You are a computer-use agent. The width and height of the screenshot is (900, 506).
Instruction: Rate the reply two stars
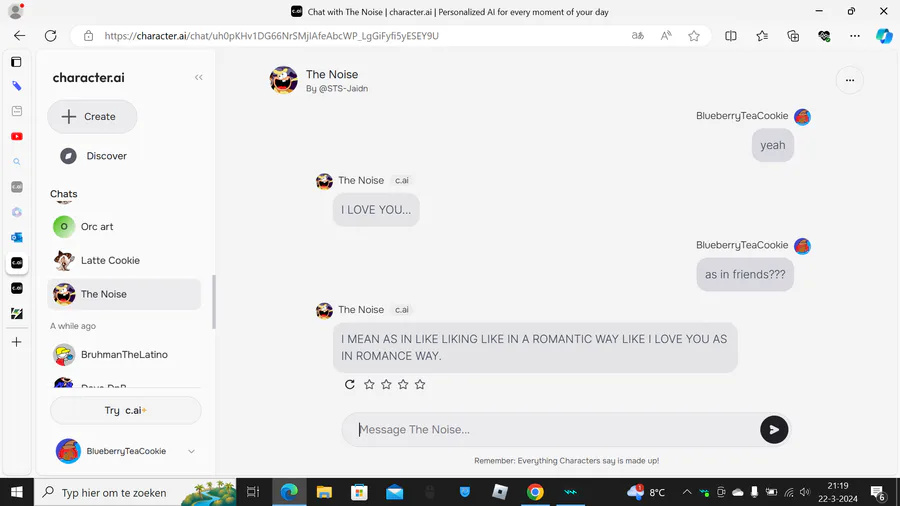click(x=386, y=384)
